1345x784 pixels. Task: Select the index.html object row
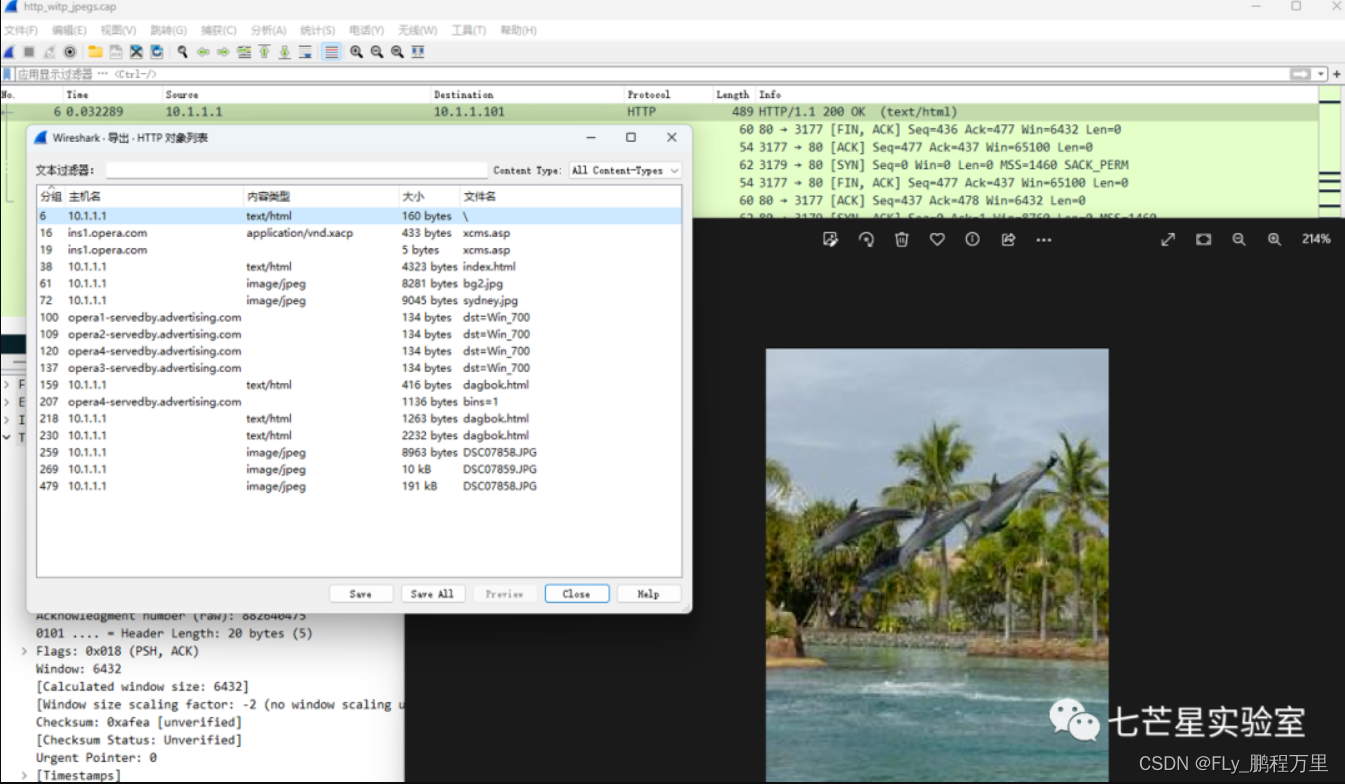click(359, 267)
